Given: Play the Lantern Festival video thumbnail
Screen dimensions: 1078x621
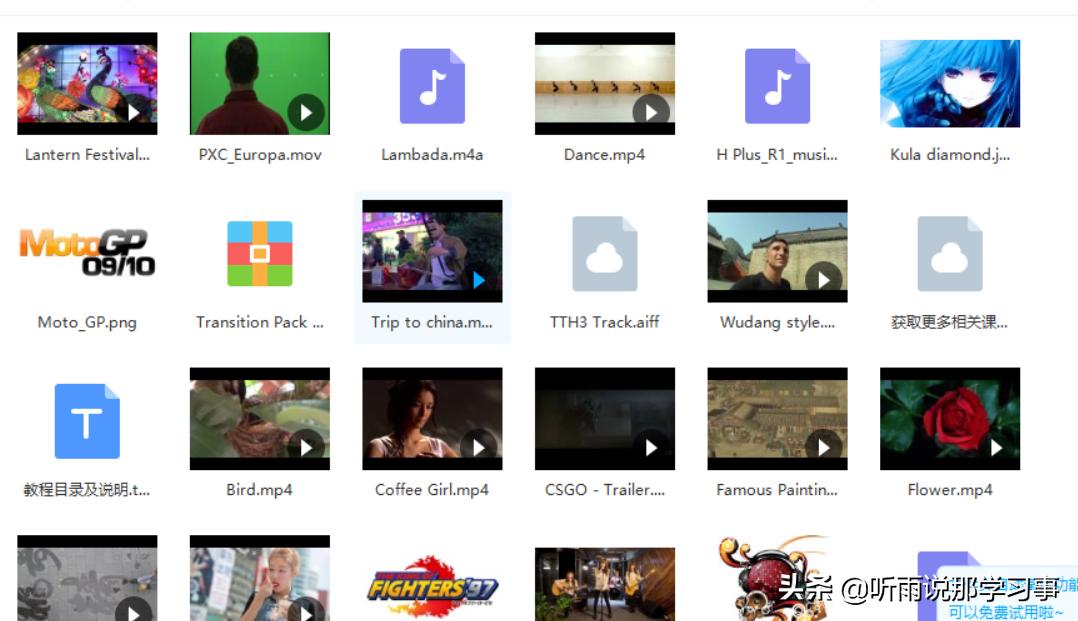Looking at the screenshot, I should [87, 83].
